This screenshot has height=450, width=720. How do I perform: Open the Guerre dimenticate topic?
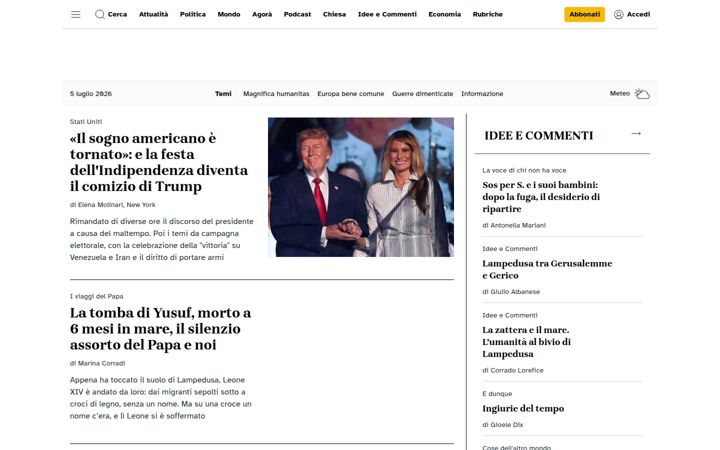(x=422, y=94)
